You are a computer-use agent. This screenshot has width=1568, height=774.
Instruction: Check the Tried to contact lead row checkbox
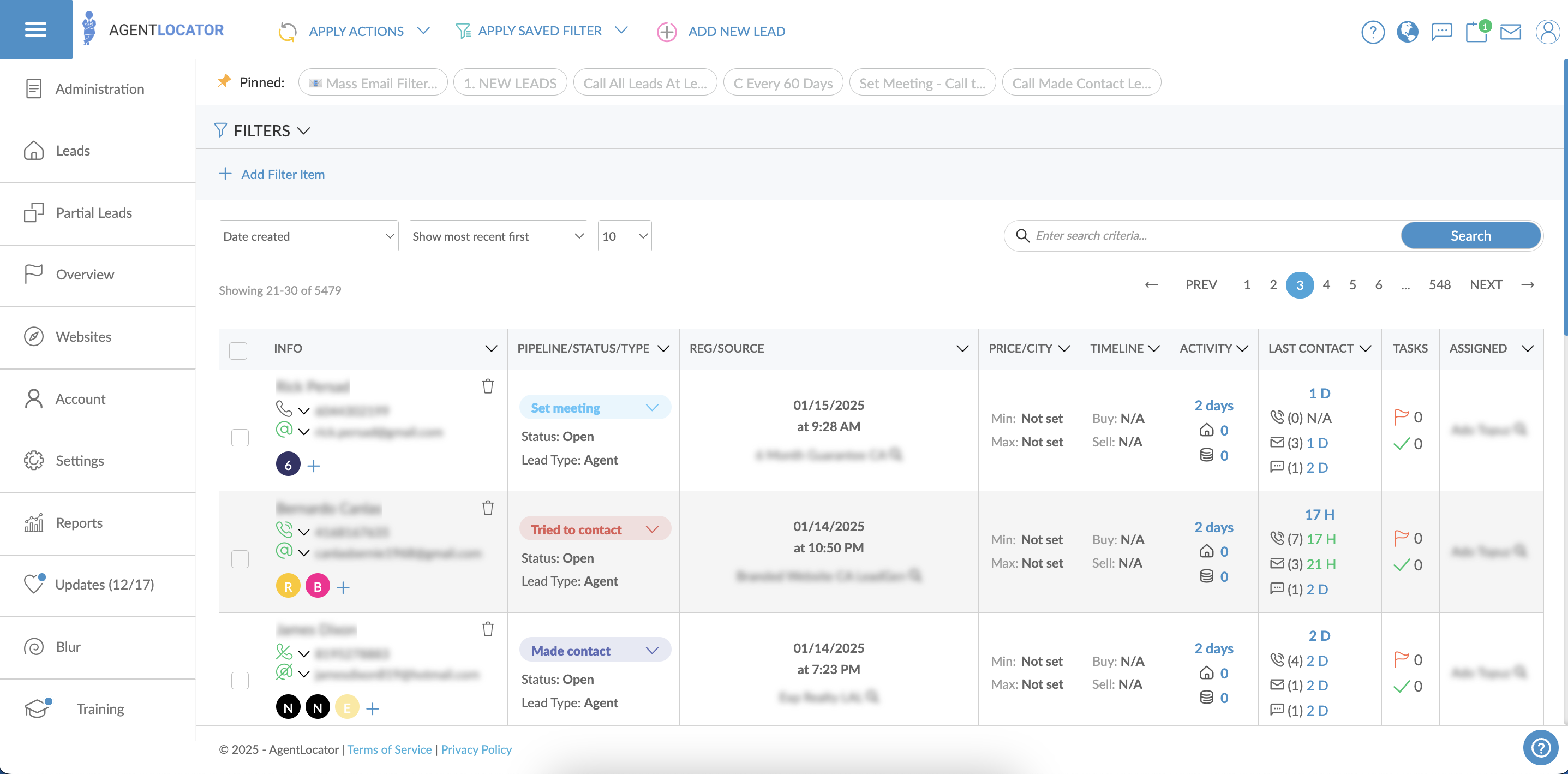240,558
